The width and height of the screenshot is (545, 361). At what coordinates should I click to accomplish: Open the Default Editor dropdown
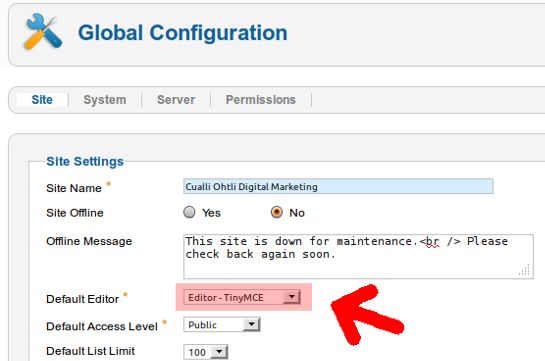(242, 297)
